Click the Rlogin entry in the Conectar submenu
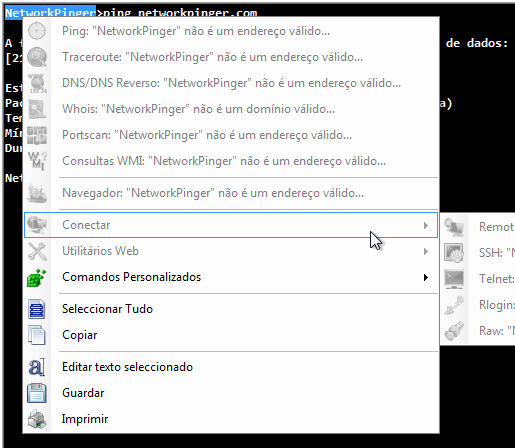This screenshot has width=515, height=448. coord(478,305)
